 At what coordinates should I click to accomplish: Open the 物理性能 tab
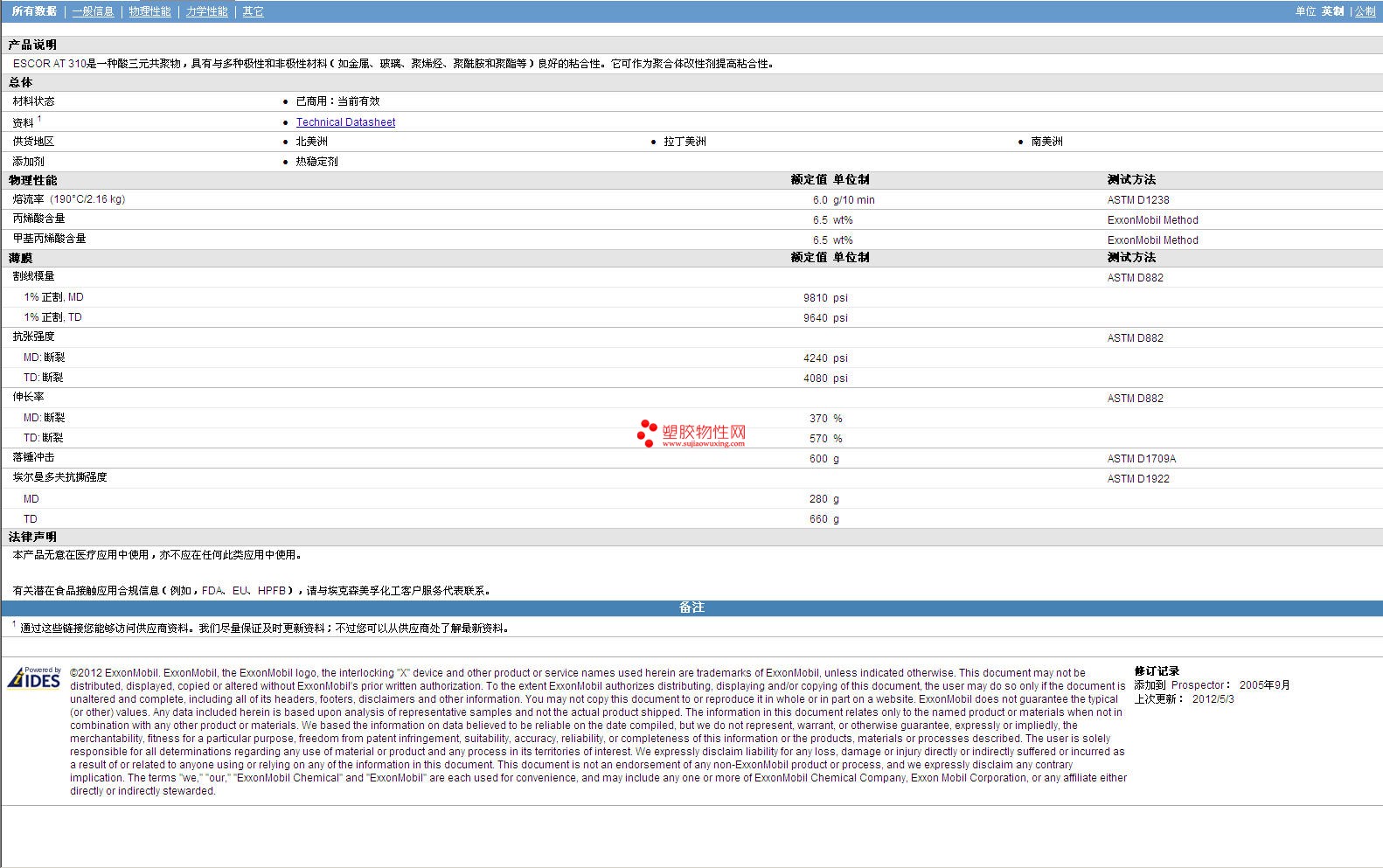149,11
